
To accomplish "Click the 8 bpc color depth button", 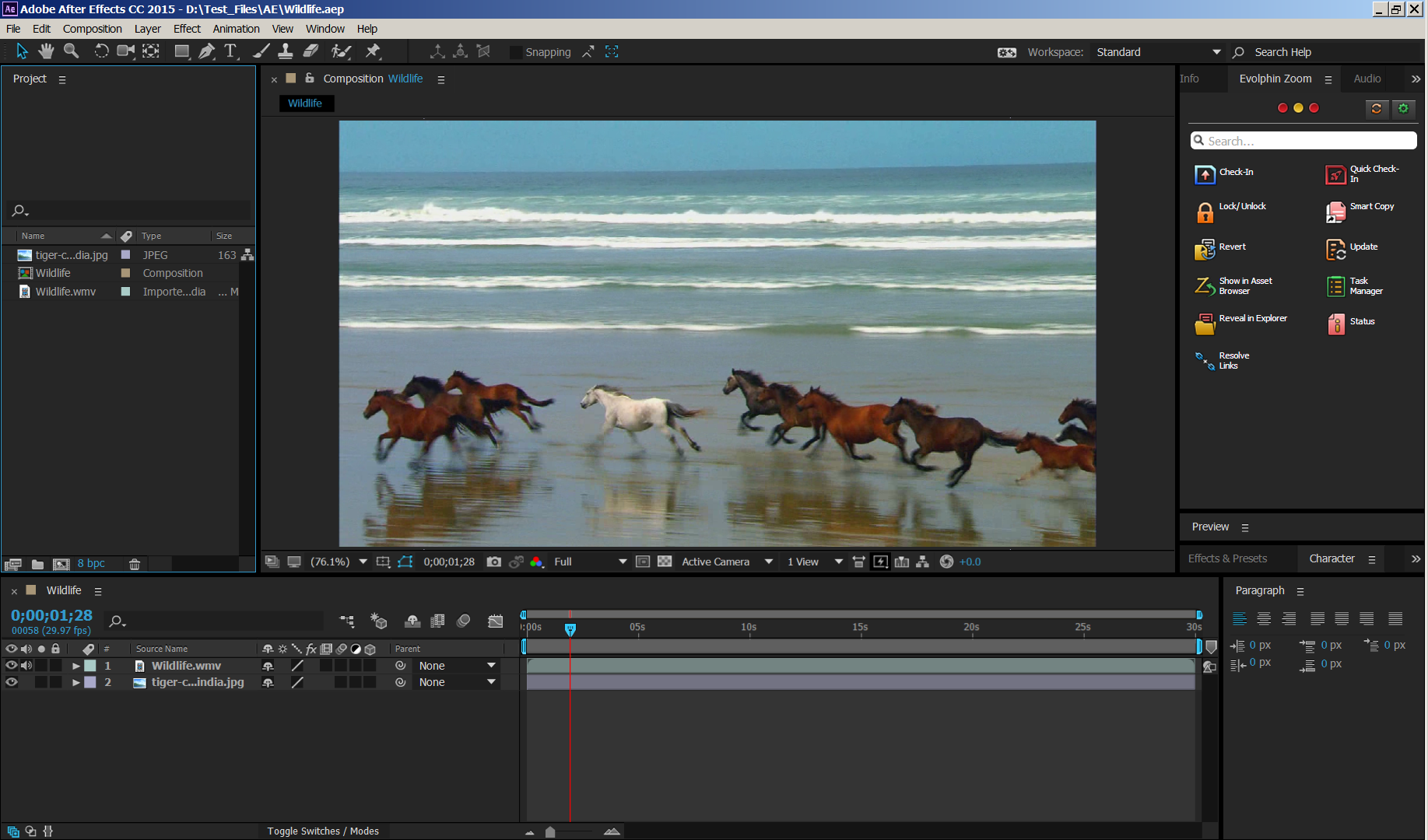I will click(91, 563).
